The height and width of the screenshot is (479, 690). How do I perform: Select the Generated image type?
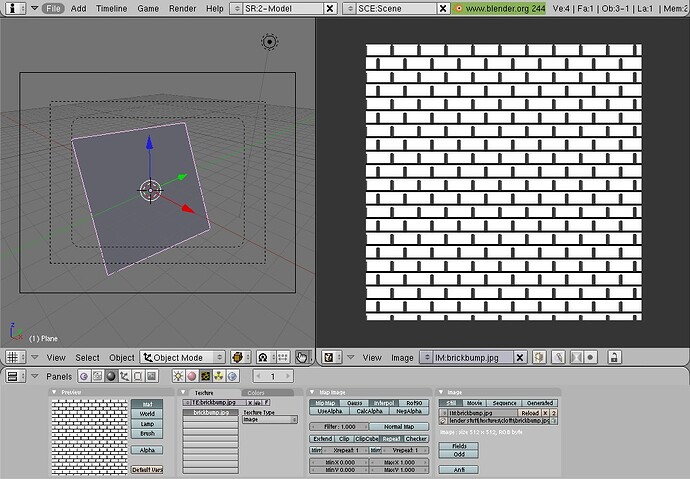540,403
